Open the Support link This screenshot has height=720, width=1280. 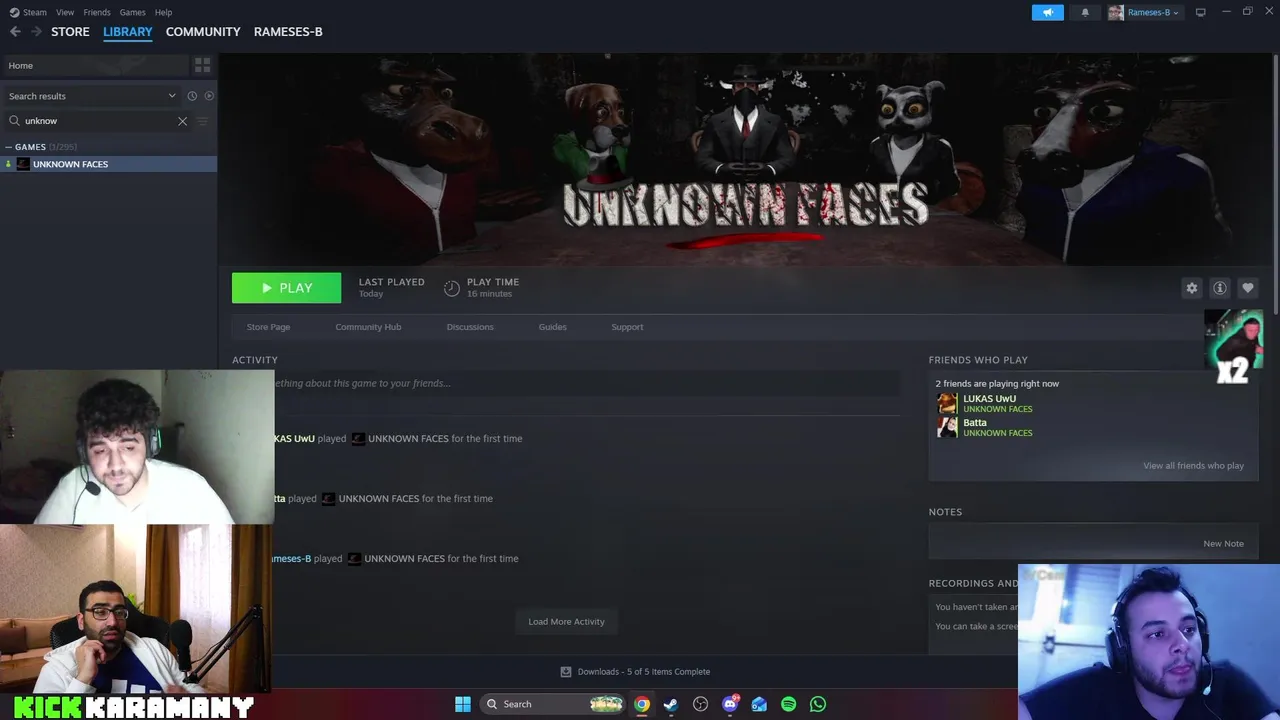tap(627, 327)
